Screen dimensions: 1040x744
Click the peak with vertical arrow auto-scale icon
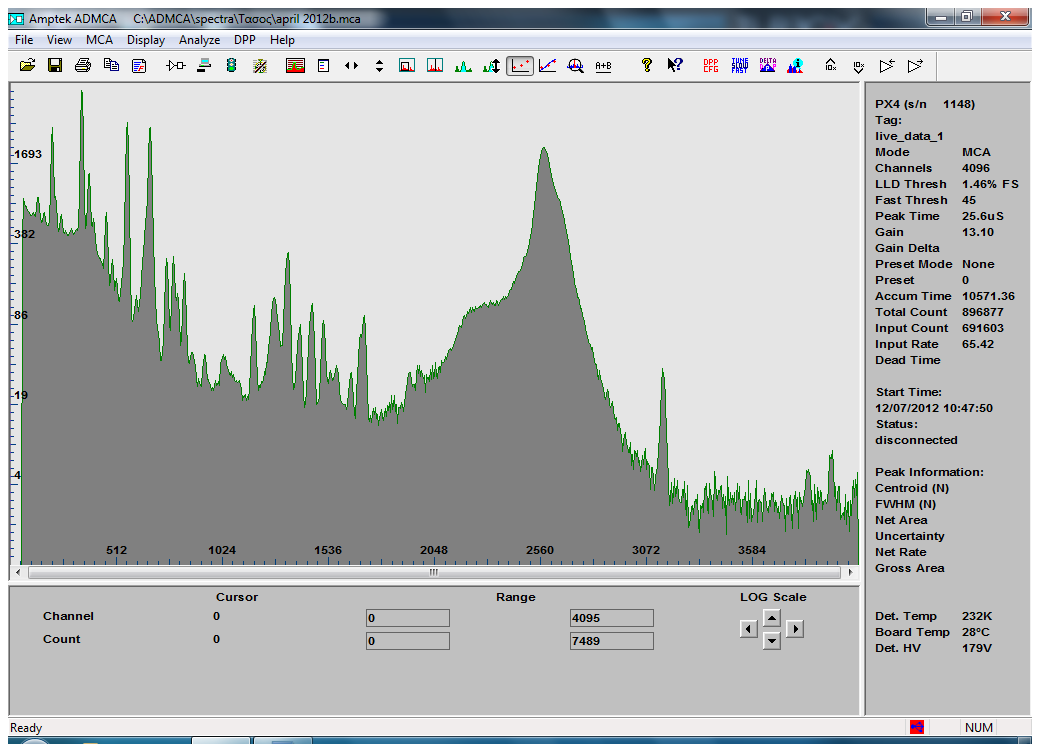[x=491, y=65]
